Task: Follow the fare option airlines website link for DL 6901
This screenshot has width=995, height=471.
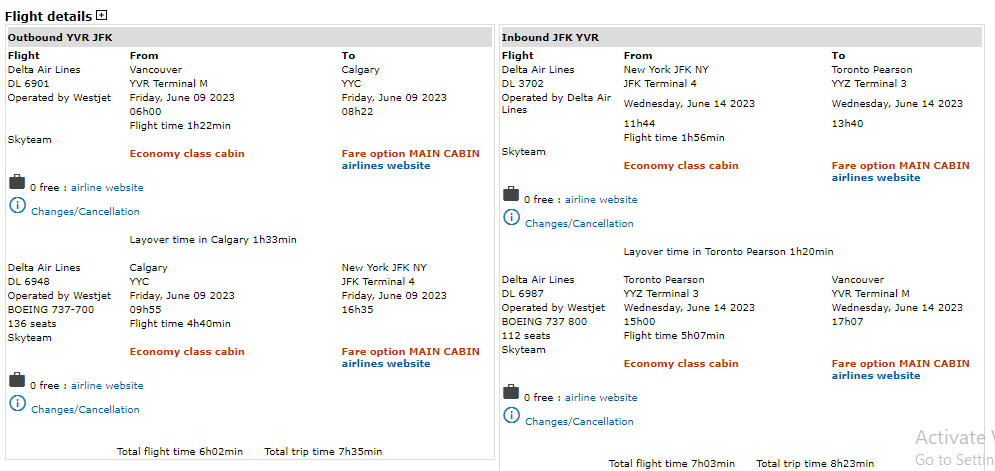Action: [385, 166]
